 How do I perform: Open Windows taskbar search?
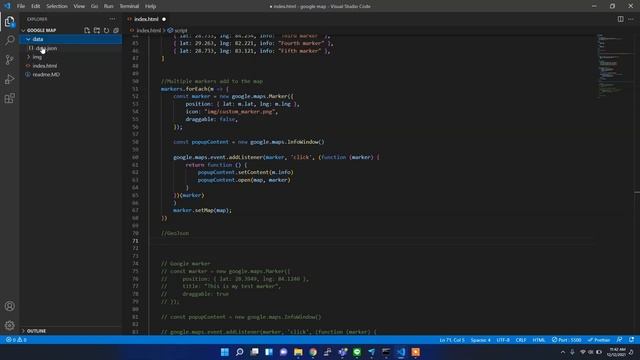[240, 352]
